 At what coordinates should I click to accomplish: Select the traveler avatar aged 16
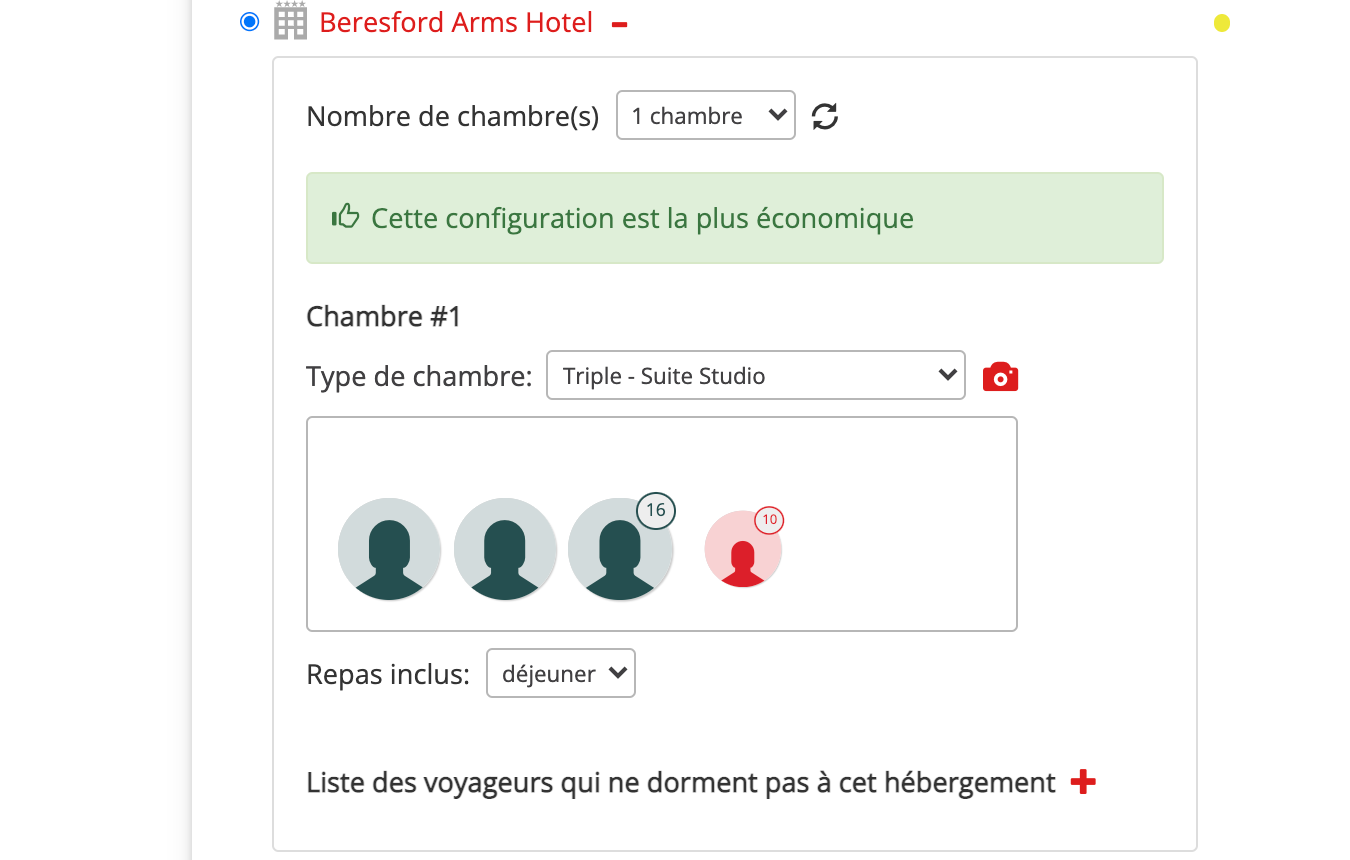(619, 552)
